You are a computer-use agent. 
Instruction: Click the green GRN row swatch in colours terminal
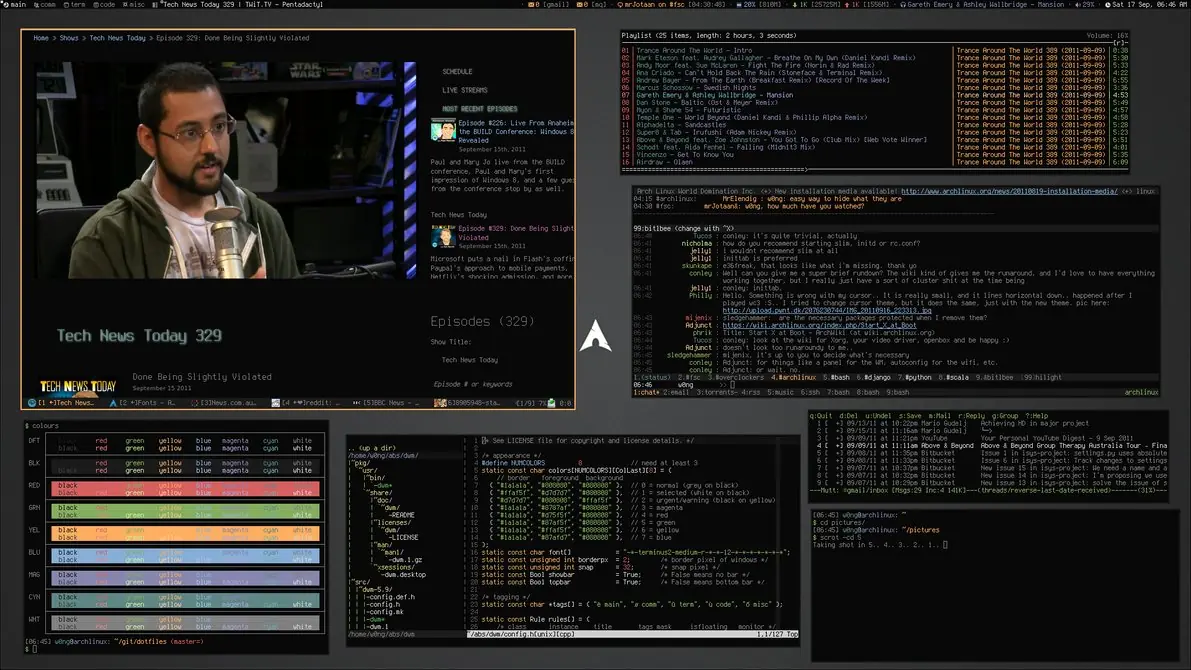point(185,511)
